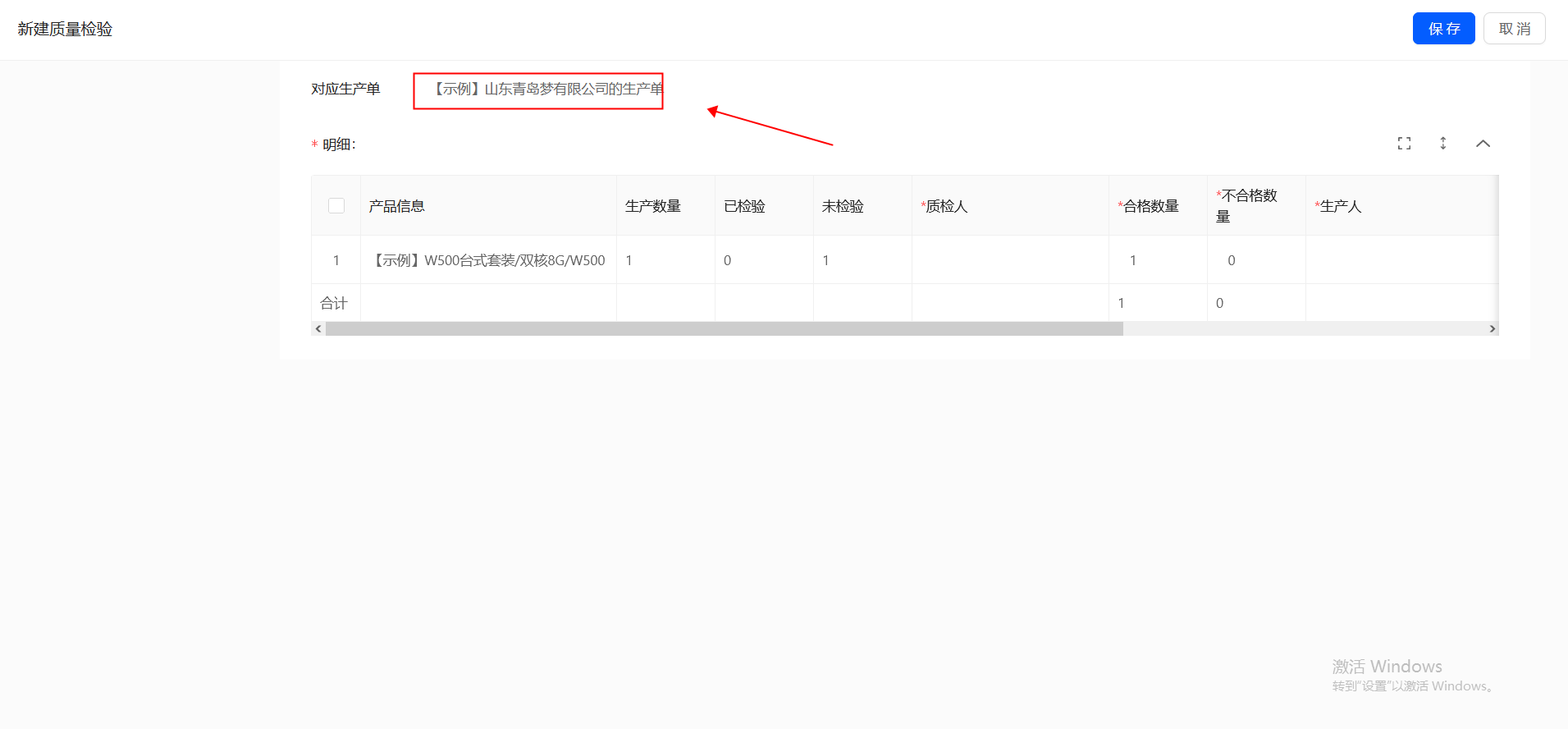
Task: Click row number 1 in the table
Action: (x=336, y=260)
